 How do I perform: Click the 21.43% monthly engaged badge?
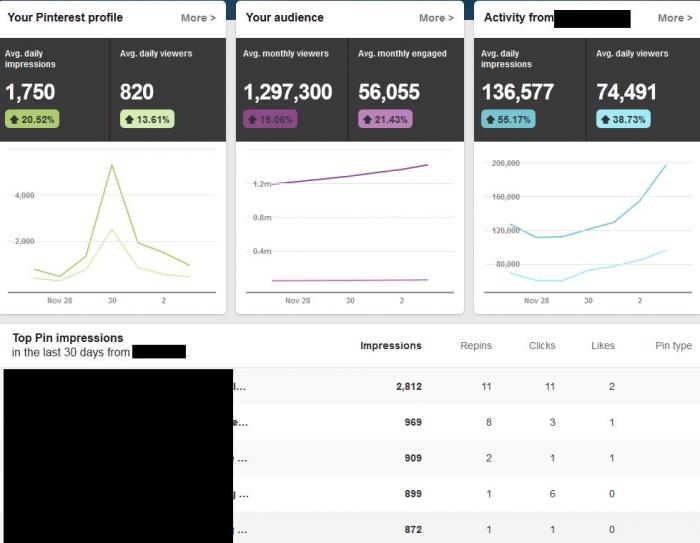385,119
